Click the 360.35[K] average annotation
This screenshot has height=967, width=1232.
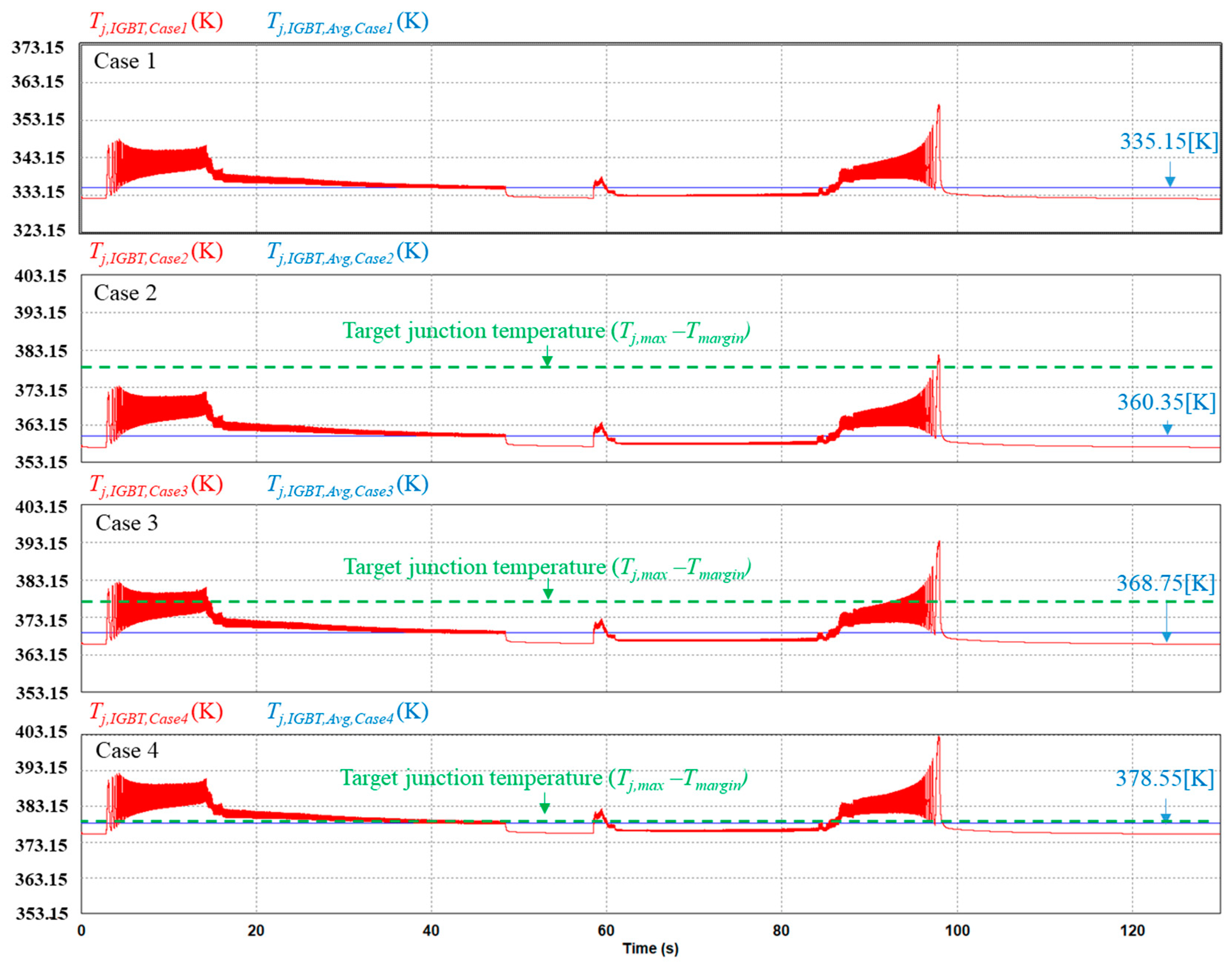click(x=1166, y=403)
